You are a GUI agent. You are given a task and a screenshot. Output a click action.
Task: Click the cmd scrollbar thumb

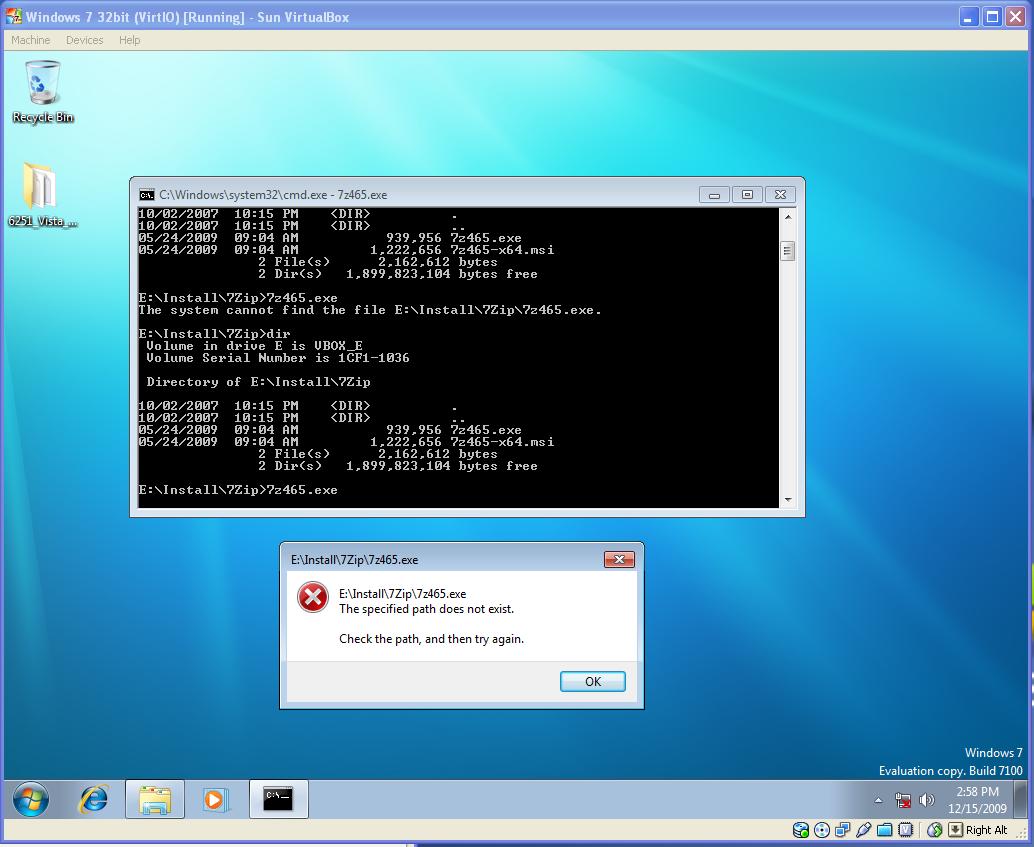point(787,251)
